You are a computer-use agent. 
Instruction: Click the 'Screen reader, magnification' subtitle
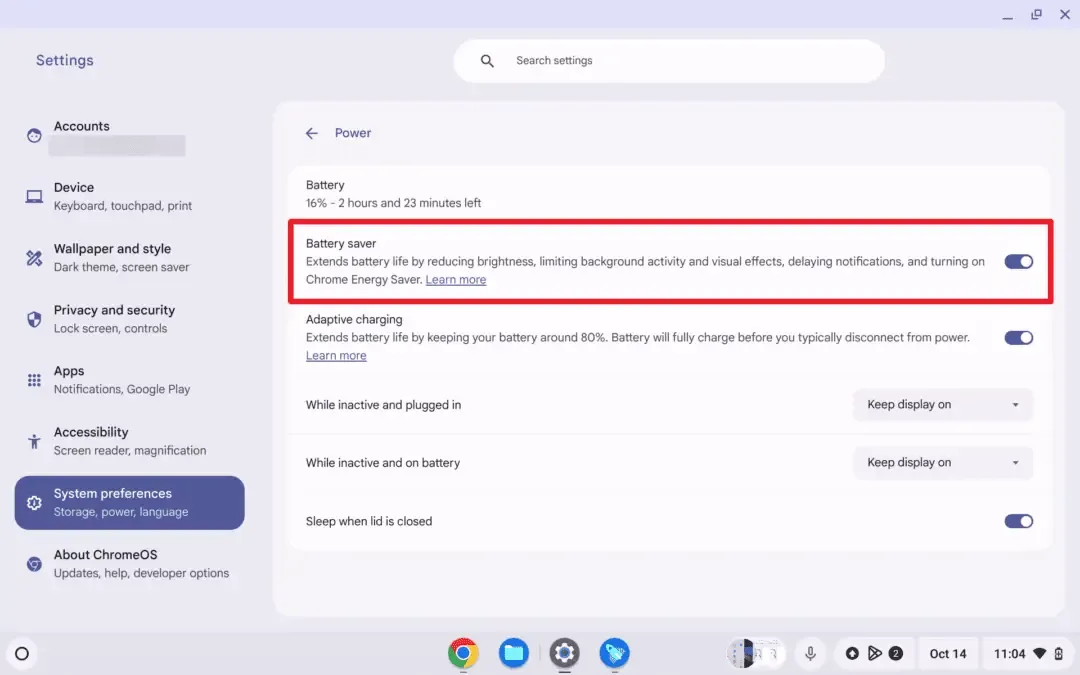[129, 450]
